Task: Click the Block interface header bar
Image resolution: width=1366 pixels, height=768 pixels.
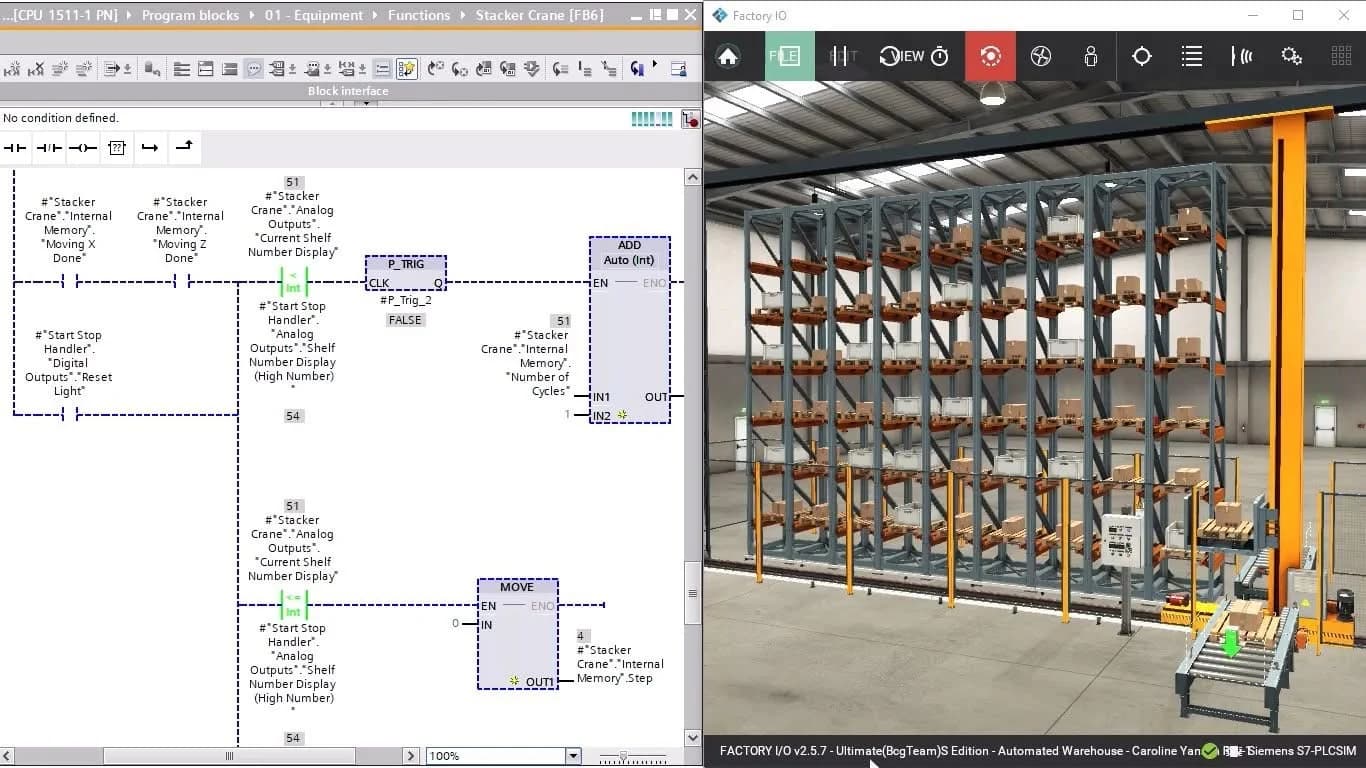Action: [350, 91]
